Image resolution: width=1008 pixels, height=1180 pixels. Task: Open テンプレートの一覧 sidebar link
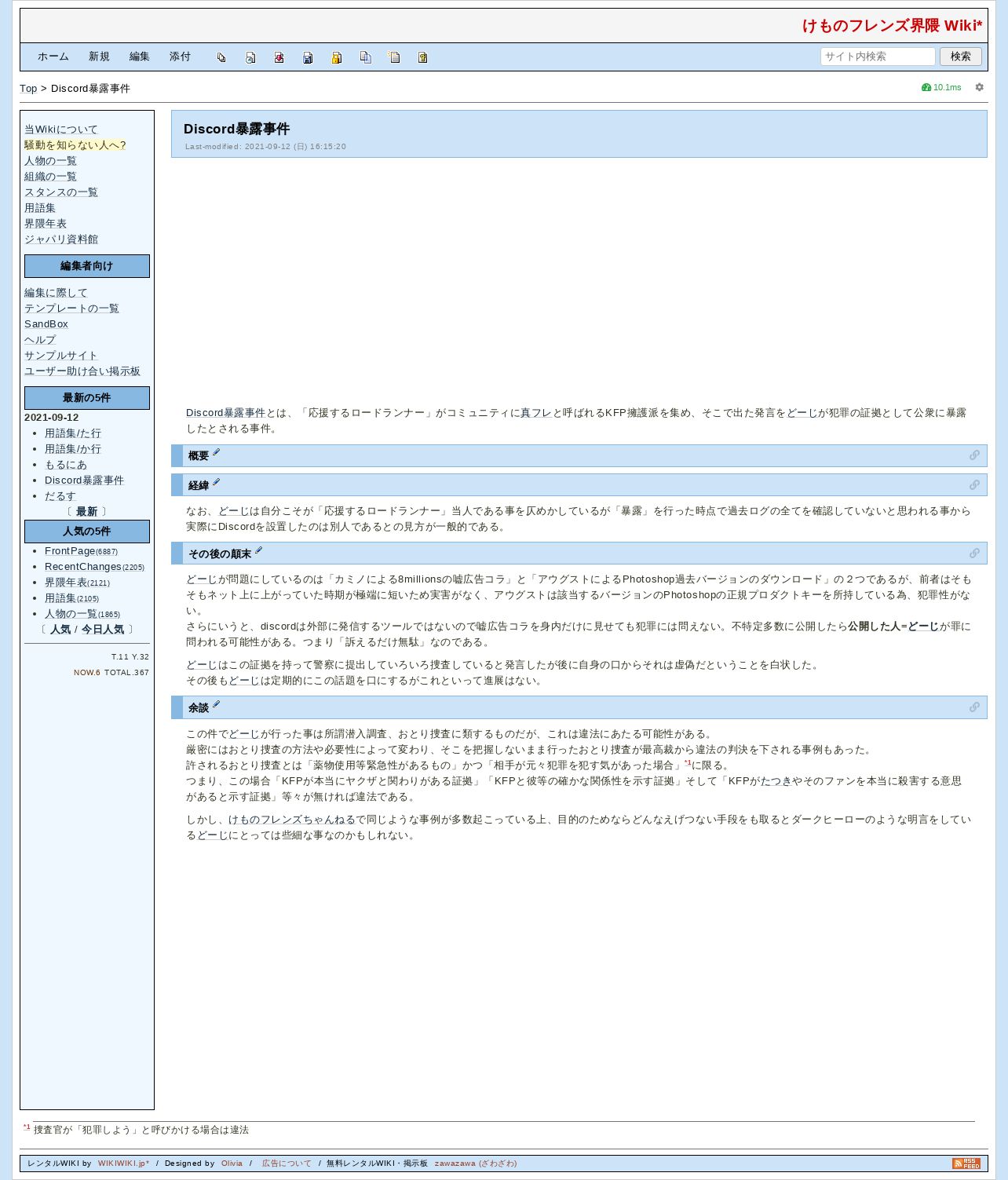tap(71, 309)
